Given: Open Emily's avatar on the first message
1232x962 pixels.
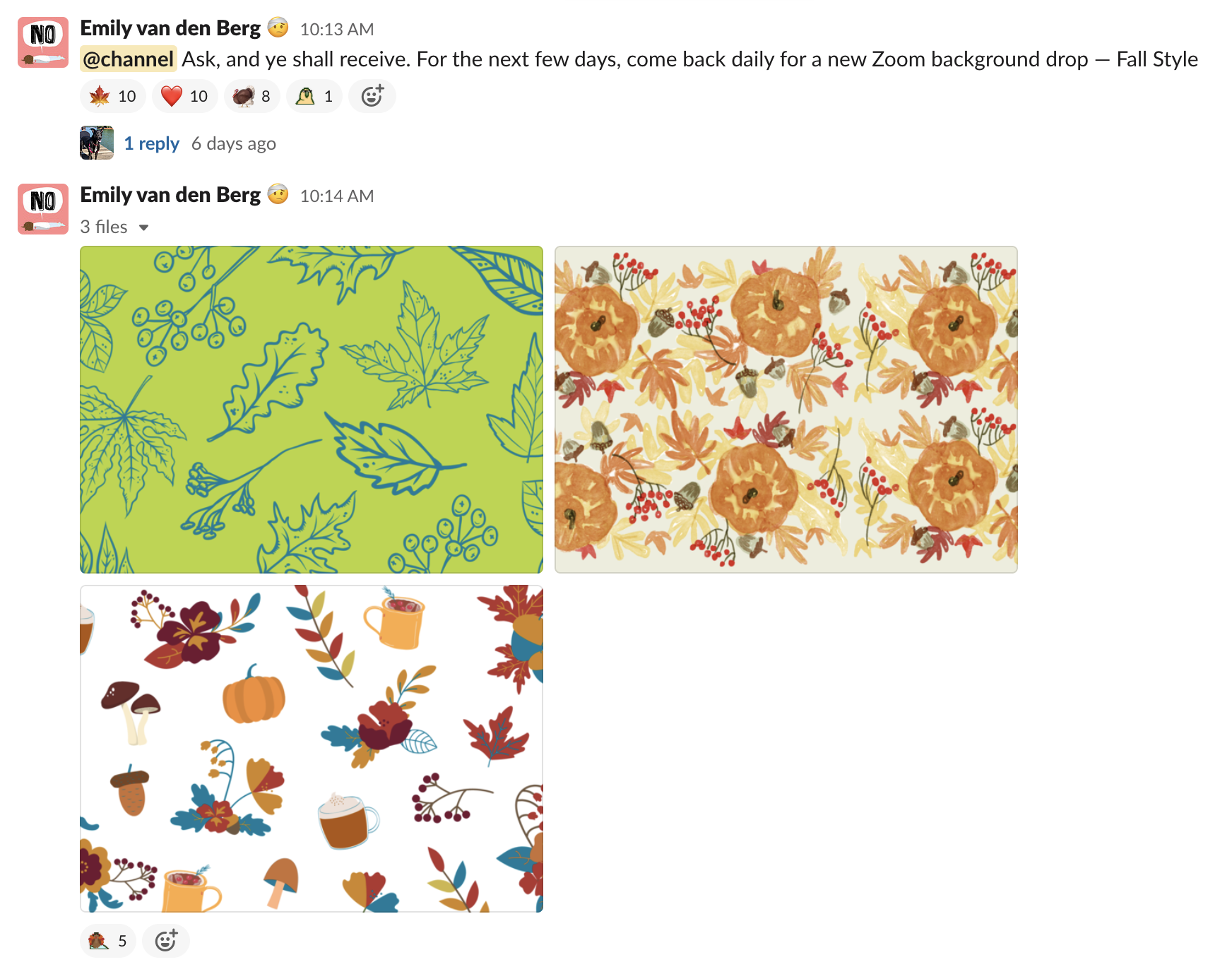Looking at the screenshot, I should [43, 42].
